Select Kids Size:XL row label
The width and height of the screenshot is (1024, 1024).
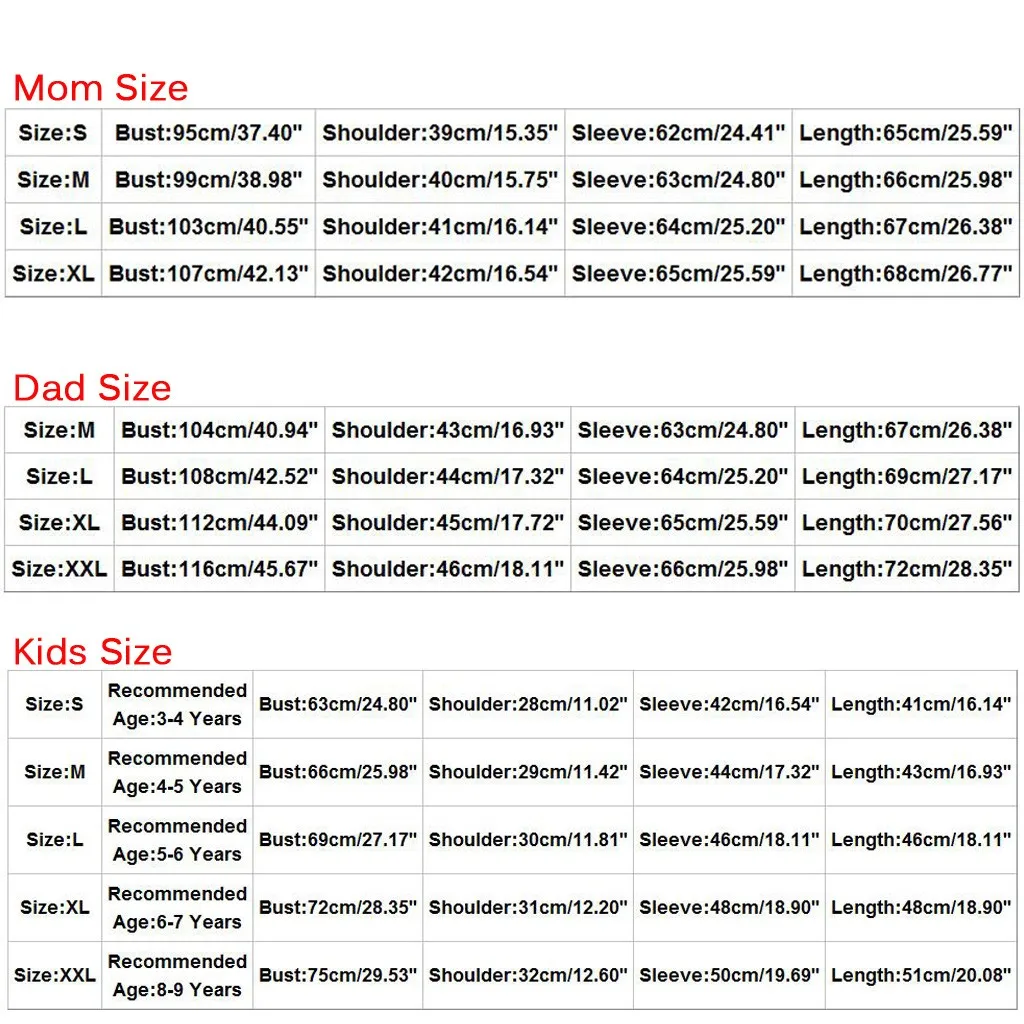[x=55, y=907]
